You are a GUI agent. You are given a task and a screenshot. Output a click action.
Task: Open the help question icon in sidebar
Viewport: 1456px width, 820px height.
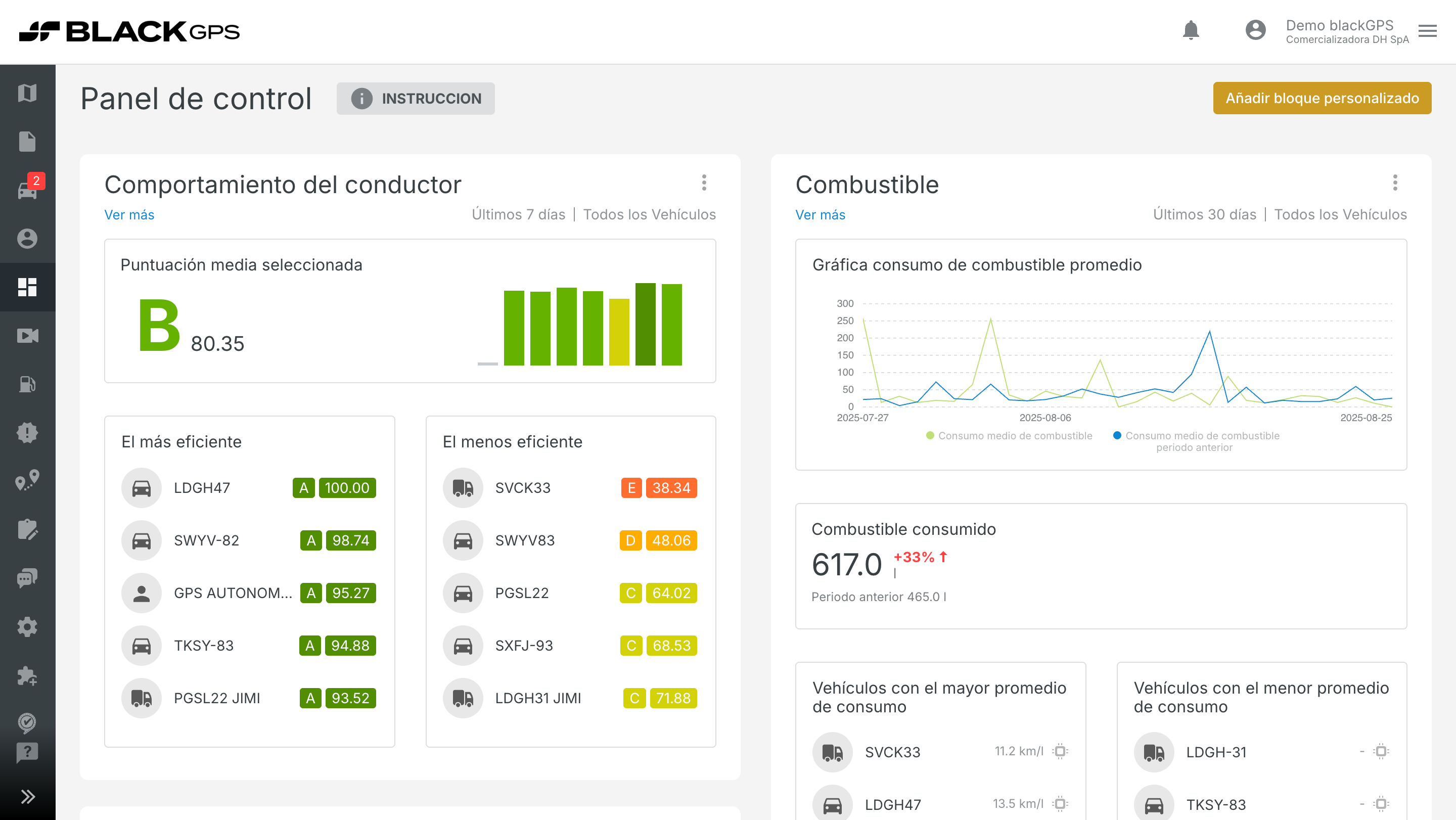coord(27,753)
